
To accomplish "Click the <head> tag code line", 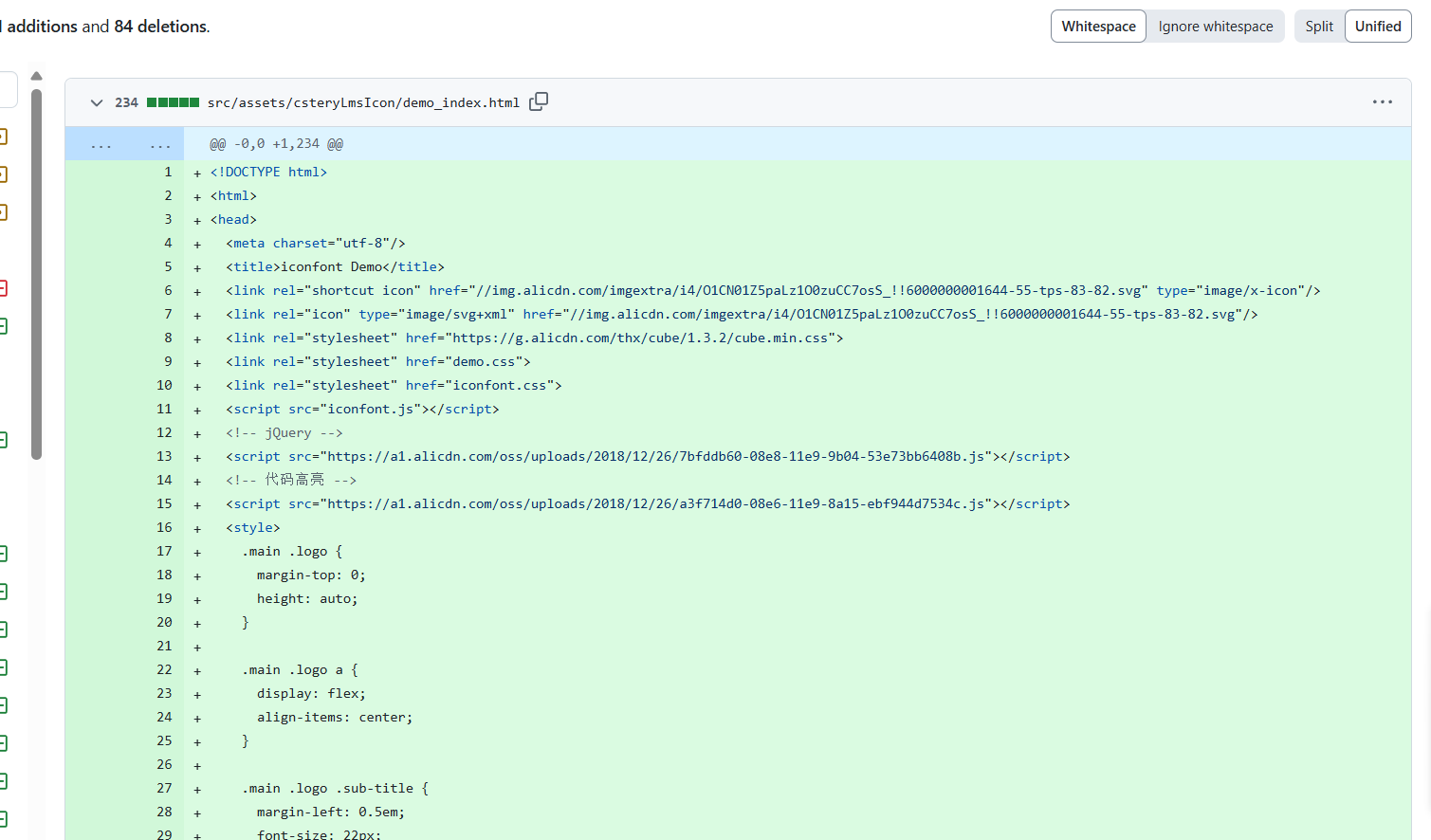I will [x=233, y=219].
